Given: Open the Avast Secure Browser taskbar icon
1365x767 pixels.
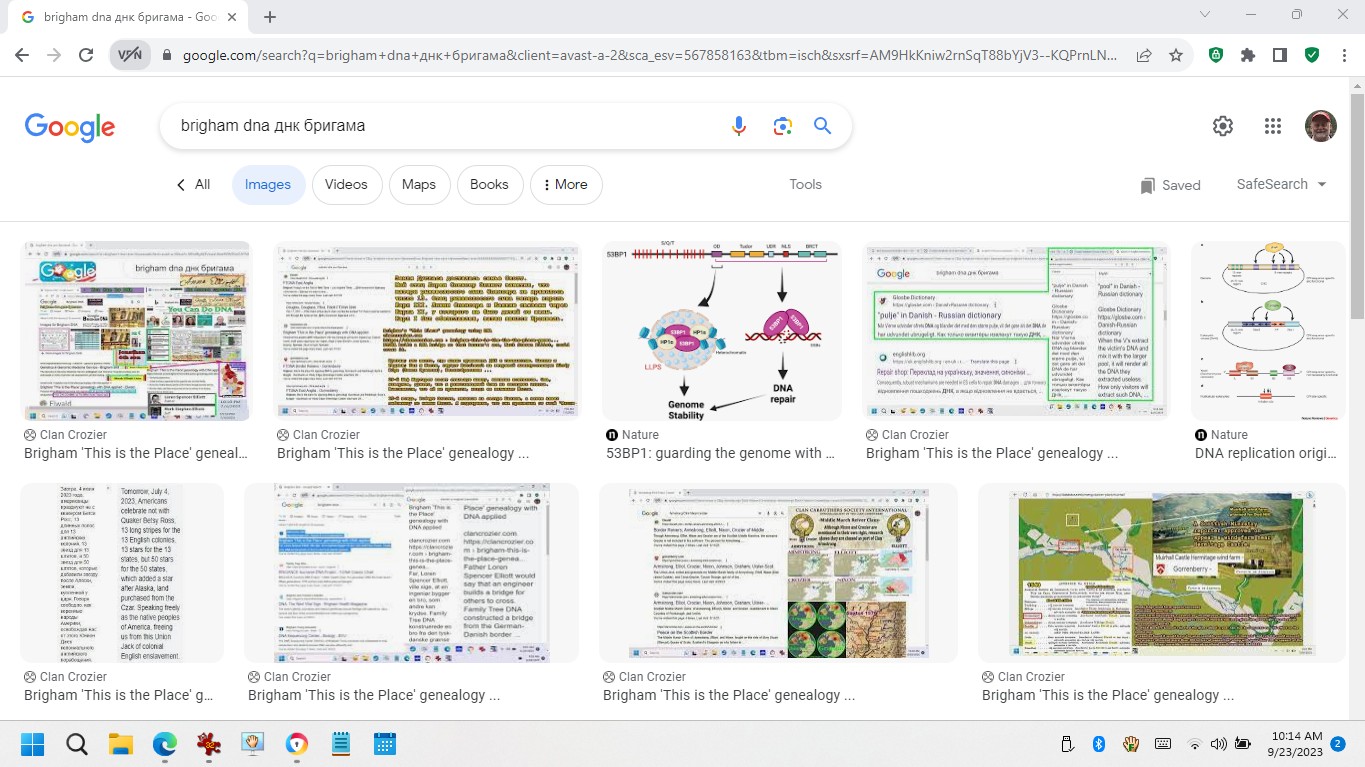Looking at the screenshot, I should [x=297, y=744].
